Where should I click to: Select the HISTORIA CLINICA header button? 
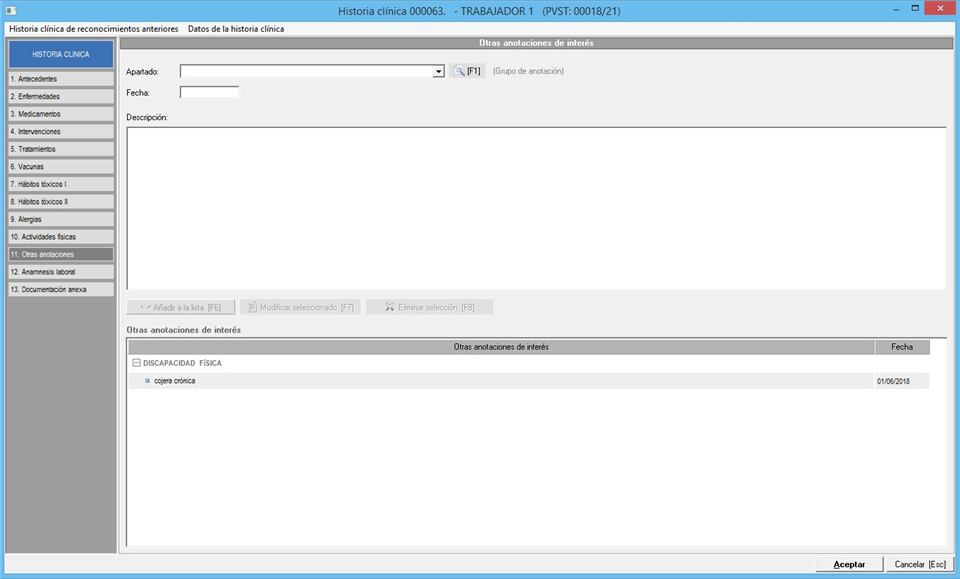tap(61, 54)
